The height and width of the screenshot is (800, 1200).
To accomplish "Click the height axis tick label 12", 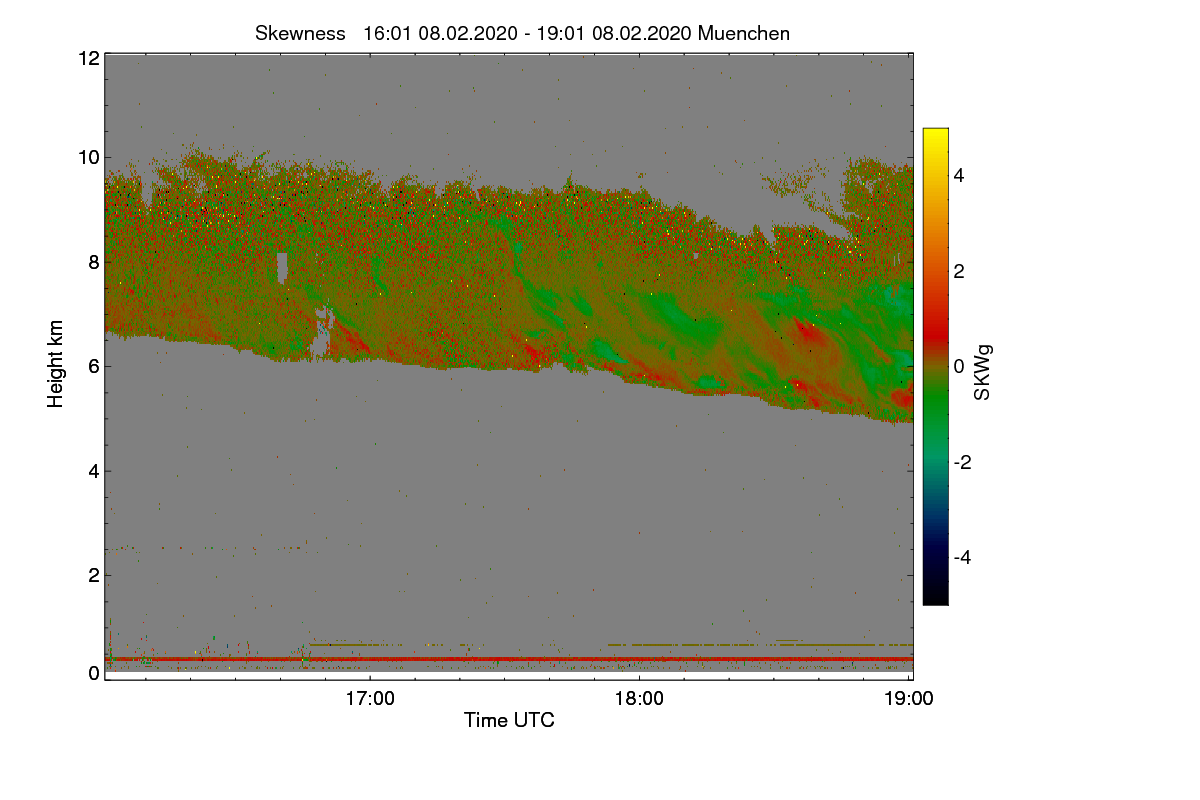I will [88, 58].
